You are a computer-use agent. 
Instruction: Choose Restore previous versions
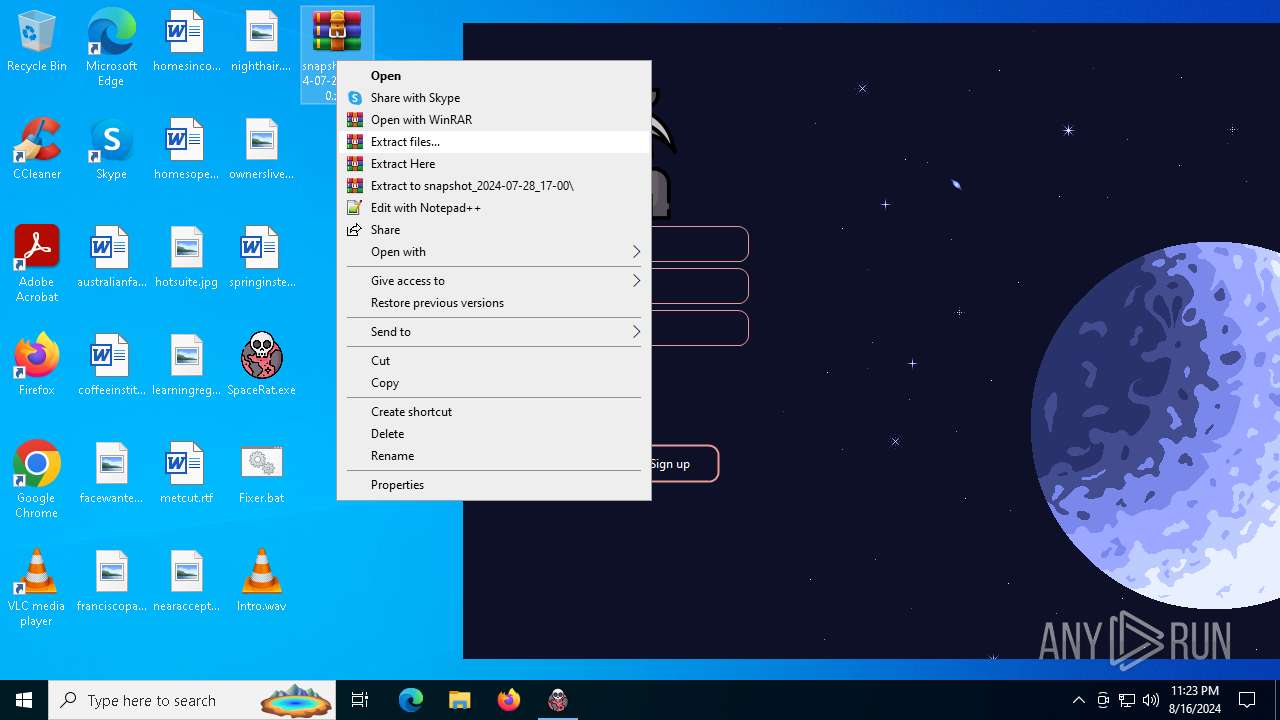tap(494, 303)
